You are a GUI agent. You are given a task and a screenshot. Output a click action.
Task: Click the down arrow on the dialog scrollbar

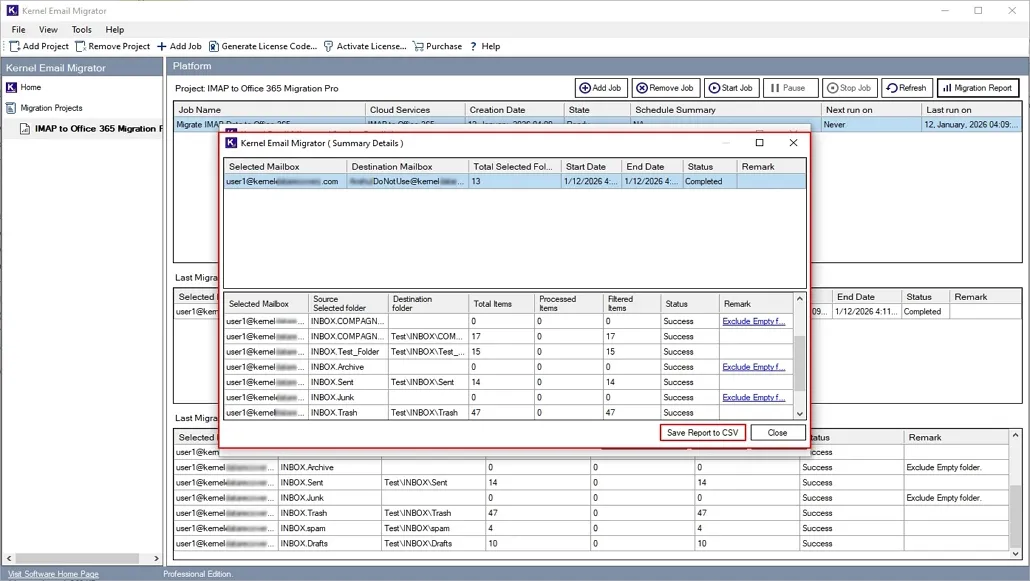pyautogui.click(x=800, y=413)
